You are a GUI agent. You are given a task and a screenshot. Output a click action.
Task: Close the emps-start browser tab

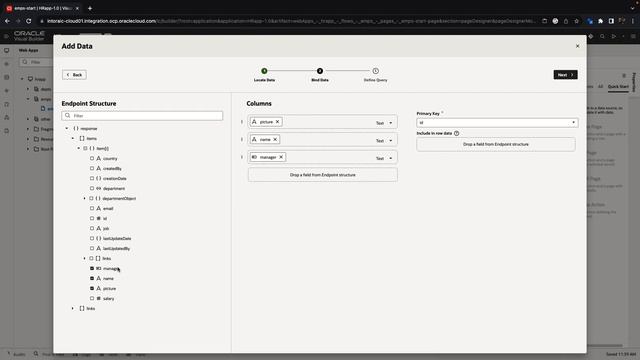[77, 8]
